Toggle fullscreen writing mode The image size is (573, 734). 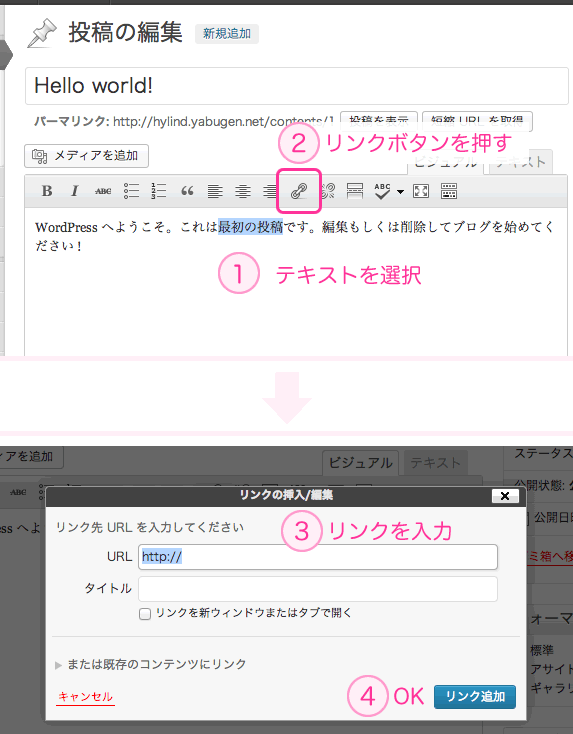(x=421, y=191)
